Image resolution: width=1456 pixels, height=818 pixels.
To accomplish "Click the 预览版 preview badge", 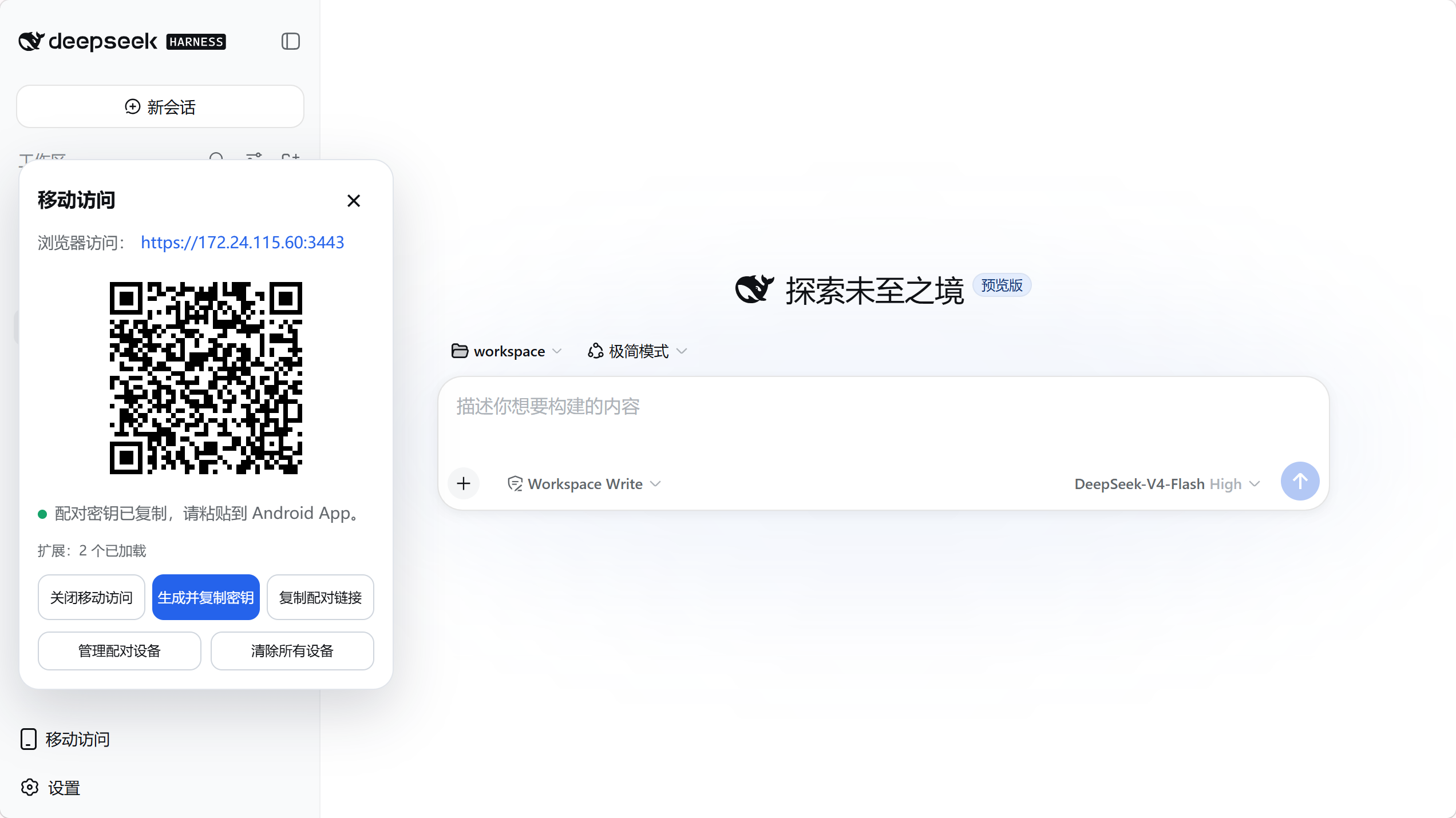I will pos(1002,285).
